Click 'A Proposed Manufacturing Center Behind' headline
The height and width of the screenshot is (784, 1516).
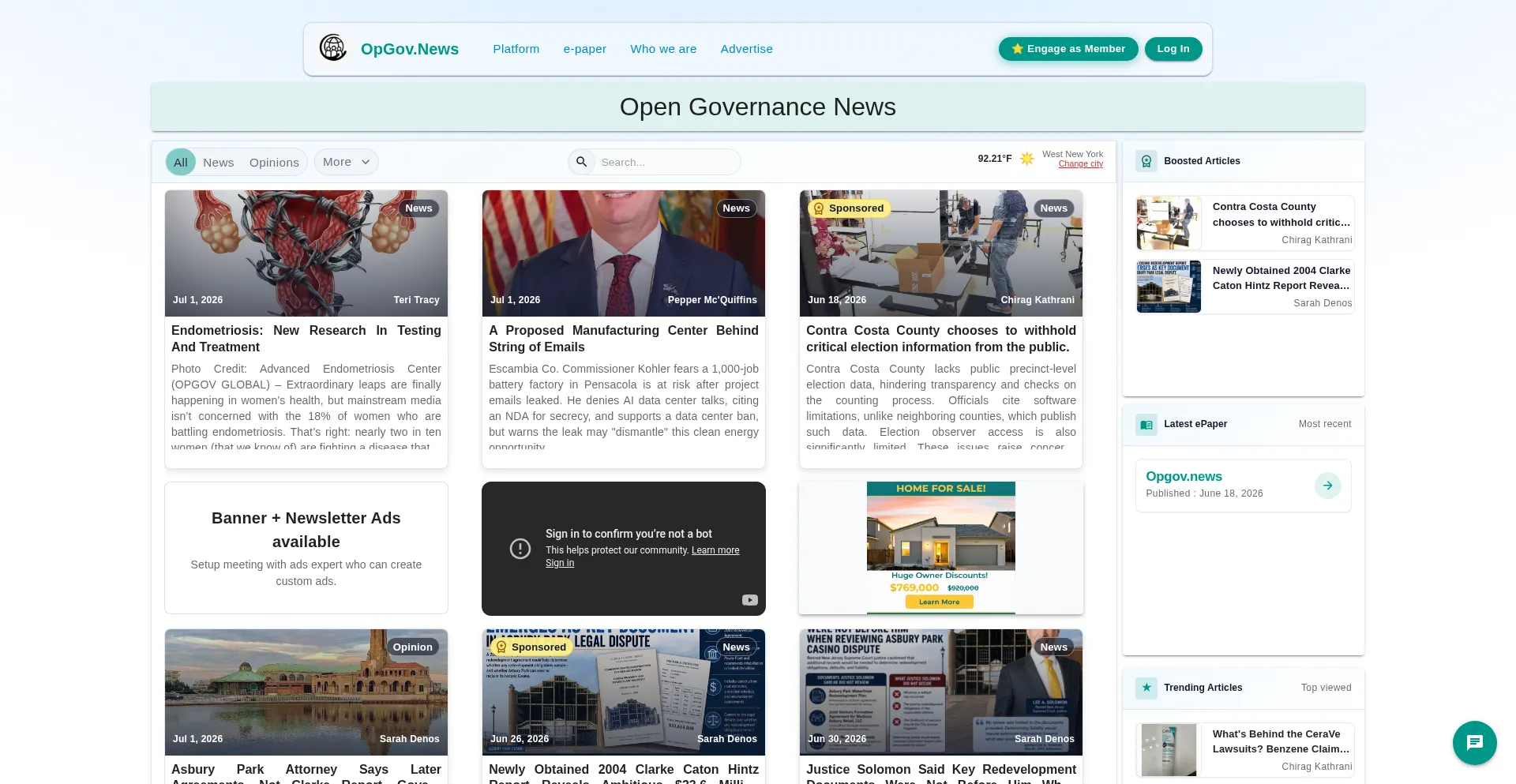624,339
